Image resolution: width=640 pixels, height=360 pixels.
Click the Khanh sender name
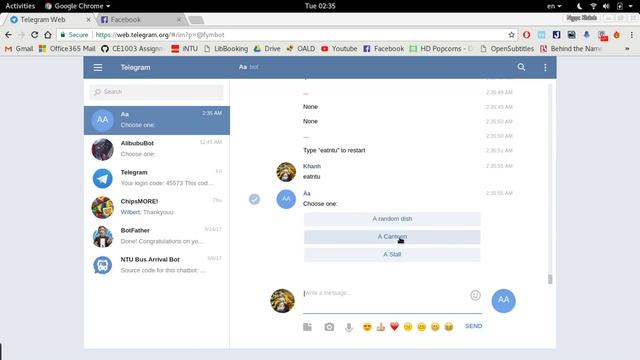tap(312, 166)
